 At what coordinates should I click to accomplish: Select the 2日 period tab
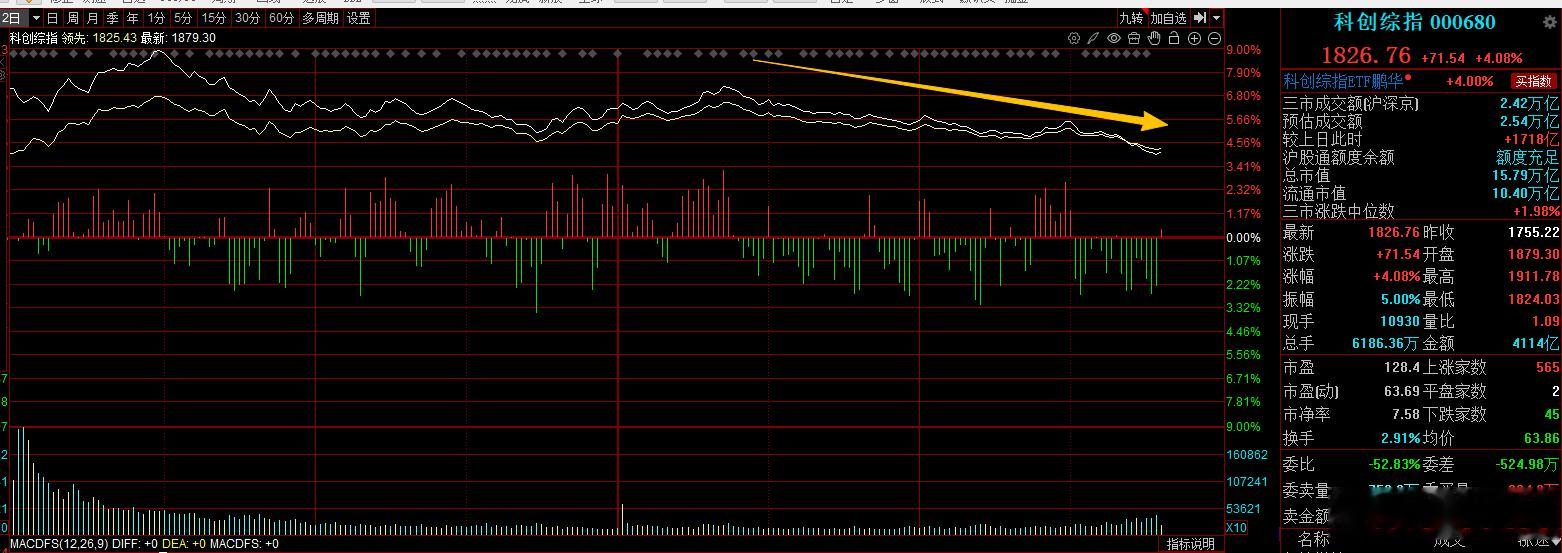(x=12, y=18)
